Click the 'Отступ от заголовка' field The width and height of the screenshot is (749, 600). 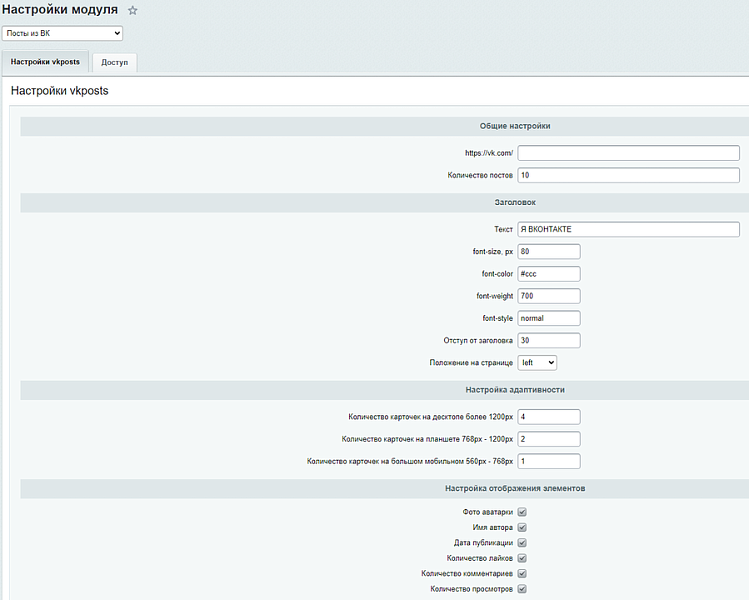(x=549, y=340)
